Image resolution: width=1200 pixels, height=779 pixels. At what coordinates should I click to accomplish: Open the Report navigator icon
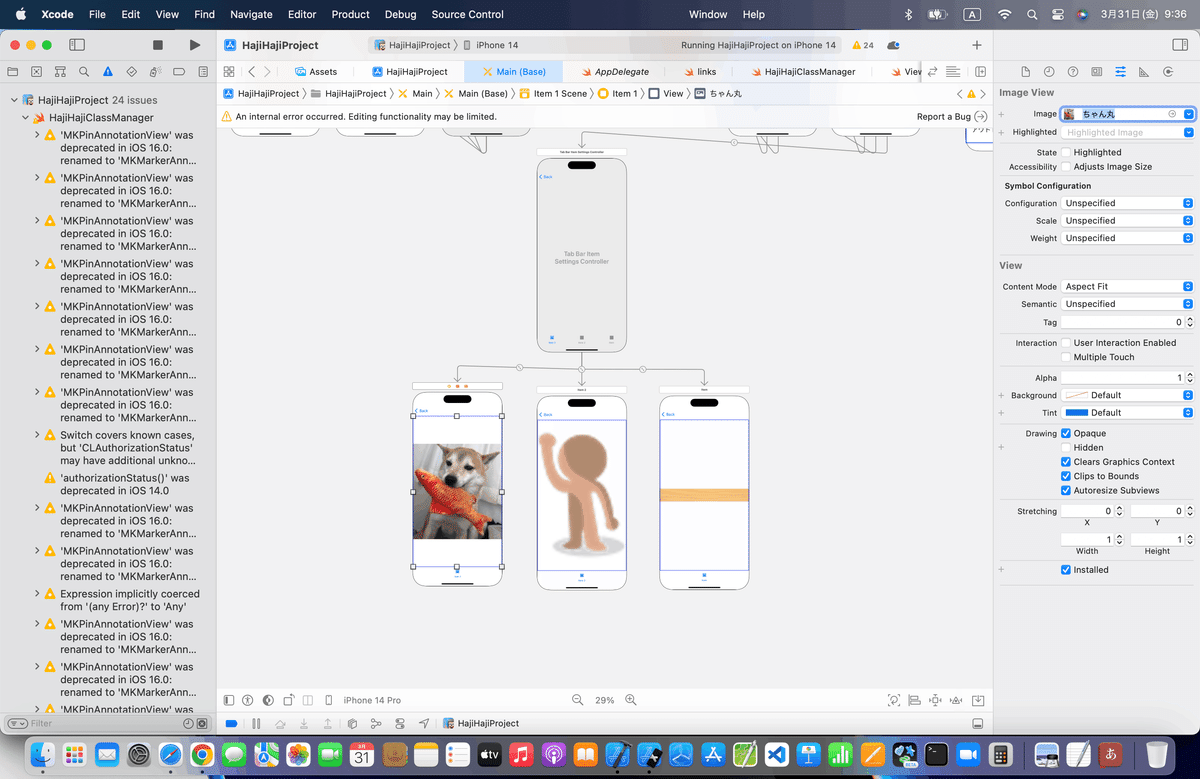coord(203,72)
